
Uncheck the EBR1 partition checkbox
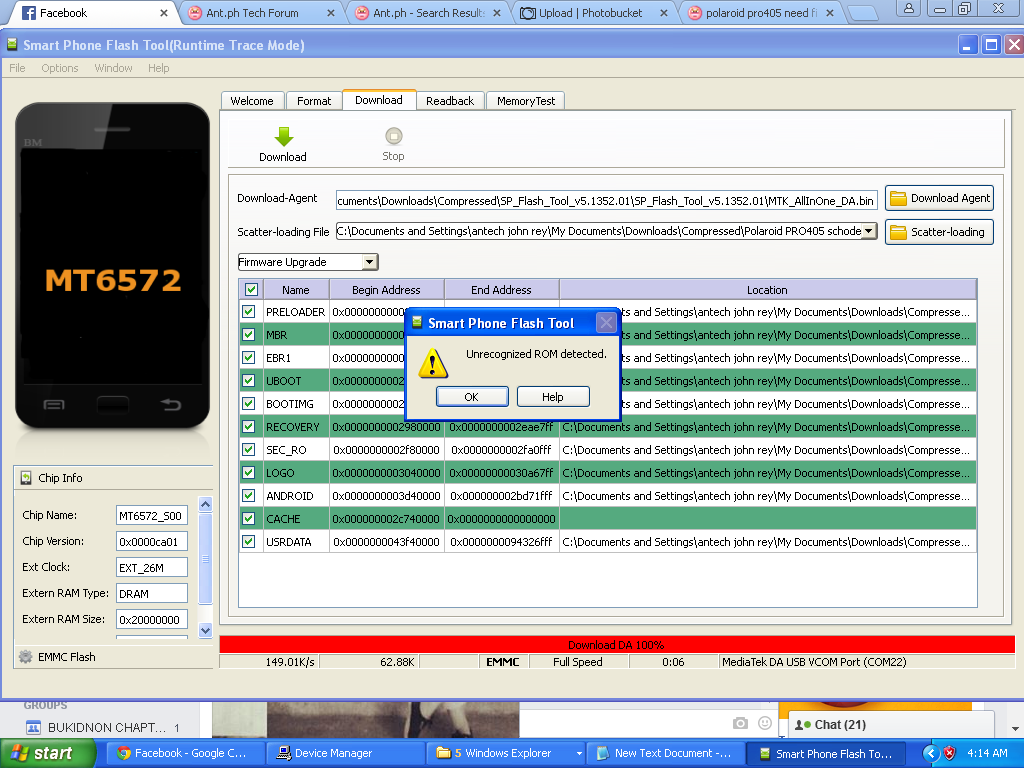tap(249, 357)
